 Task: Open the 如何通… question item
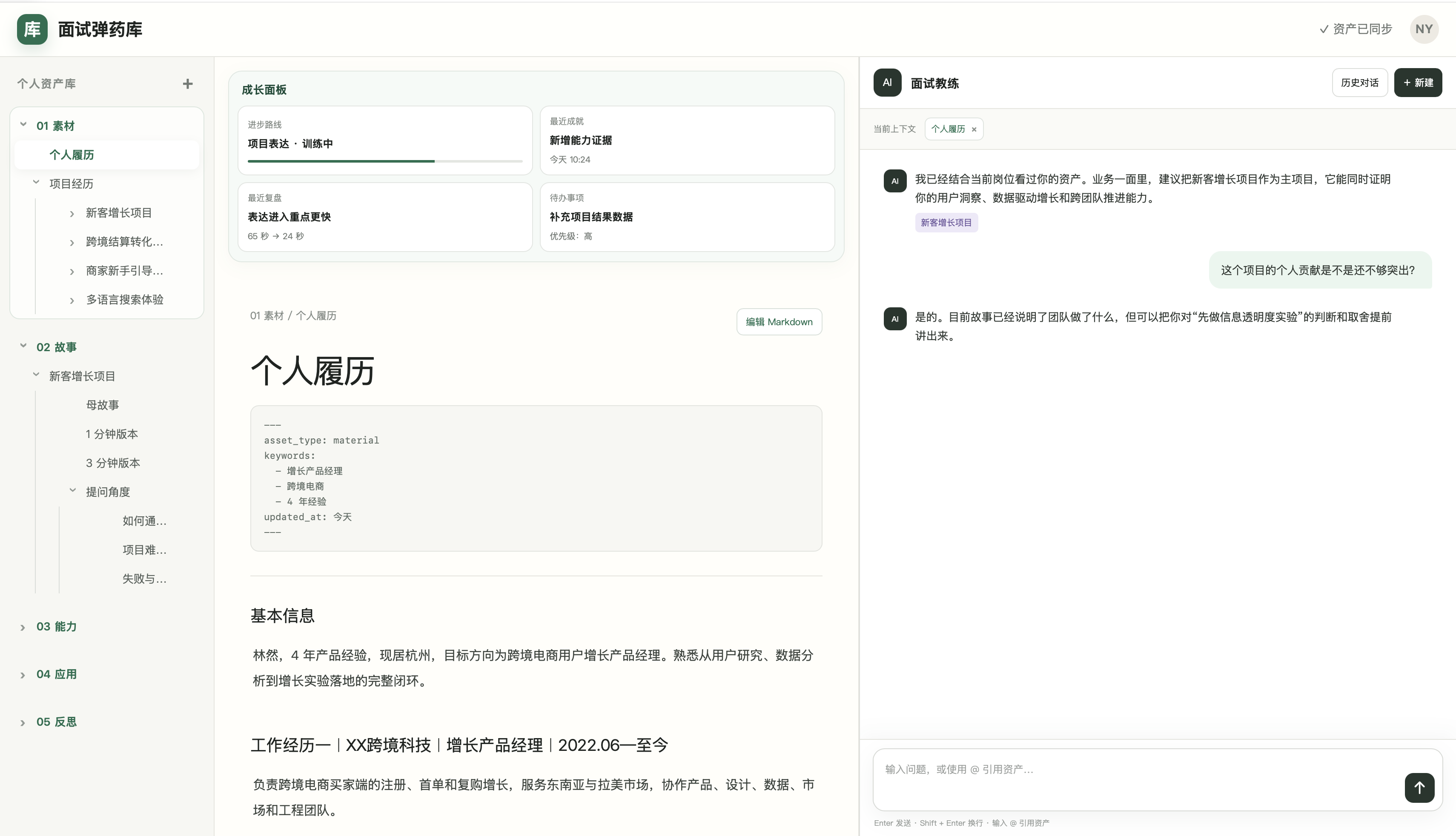pyautogui.click(x=144, y=521)
